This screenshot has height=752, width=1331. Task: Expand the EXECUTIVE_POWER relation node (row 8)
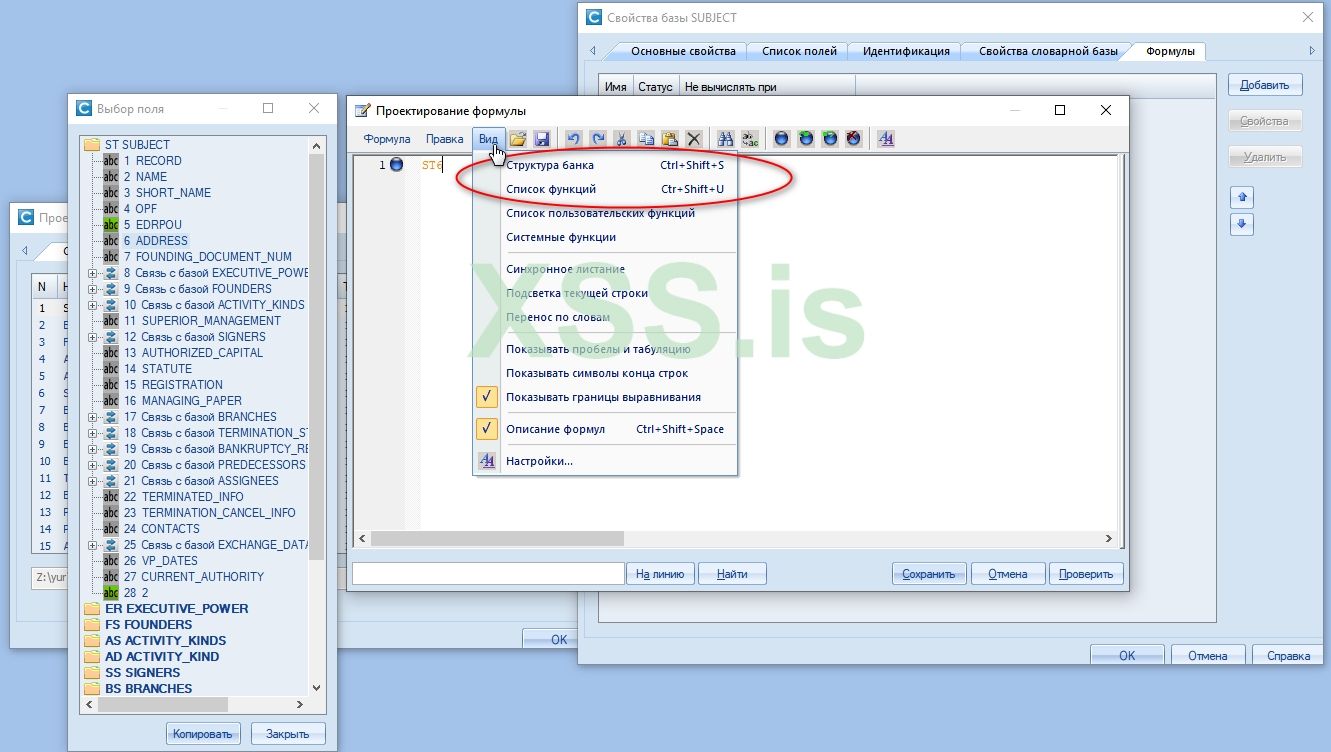[x=93, y=273]
